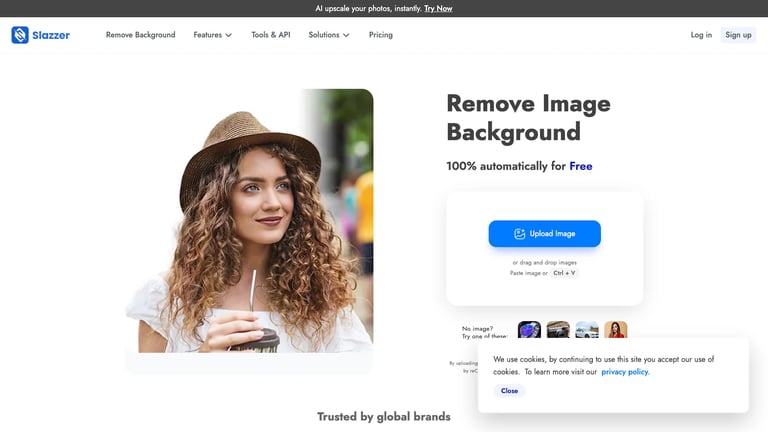Follow the Try Now banner link
768x432 pixels.
tap(438, 8)
